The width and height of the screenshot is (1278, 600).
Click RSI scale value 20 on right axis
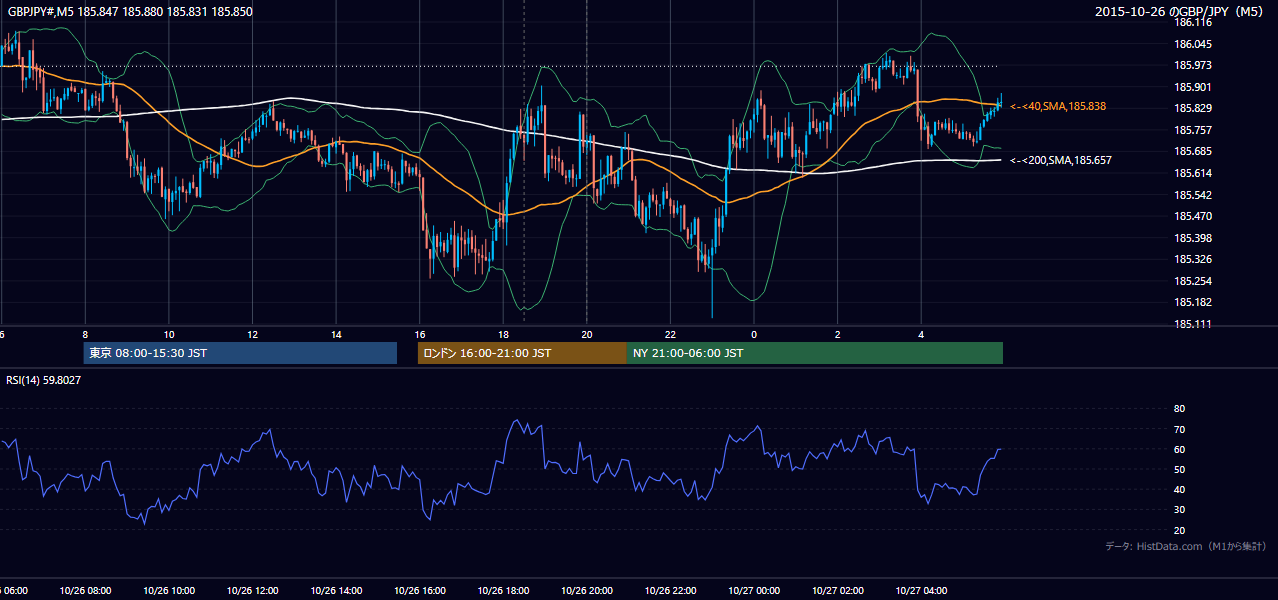1179,530
